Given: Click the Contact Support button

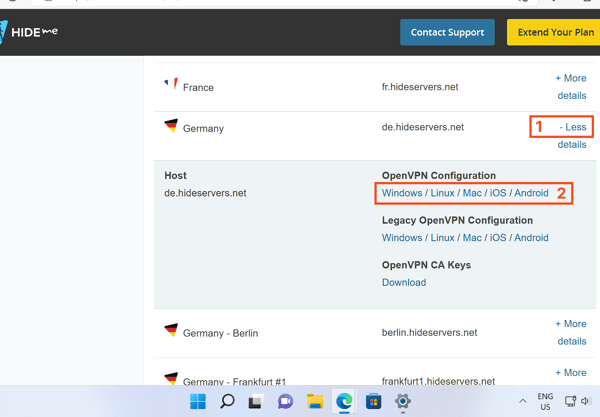Looking at the screenshot, I should point(447,33).
